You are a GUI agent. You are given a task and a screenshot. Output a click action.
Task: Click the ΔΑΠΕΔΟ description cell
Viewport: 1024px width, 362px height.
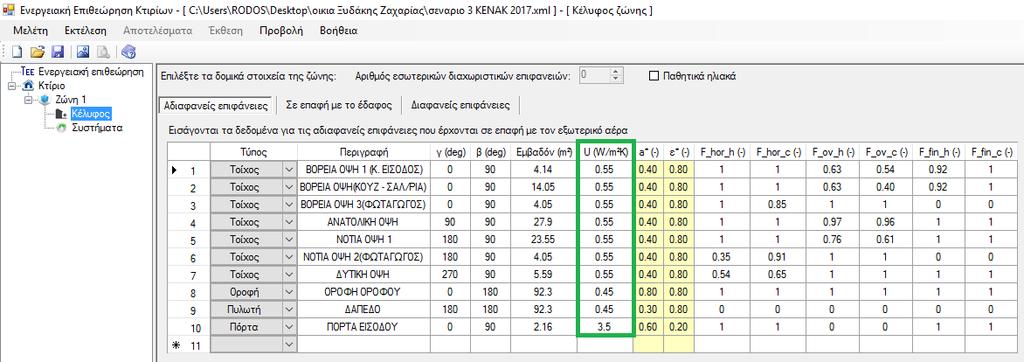pos(364,309)
